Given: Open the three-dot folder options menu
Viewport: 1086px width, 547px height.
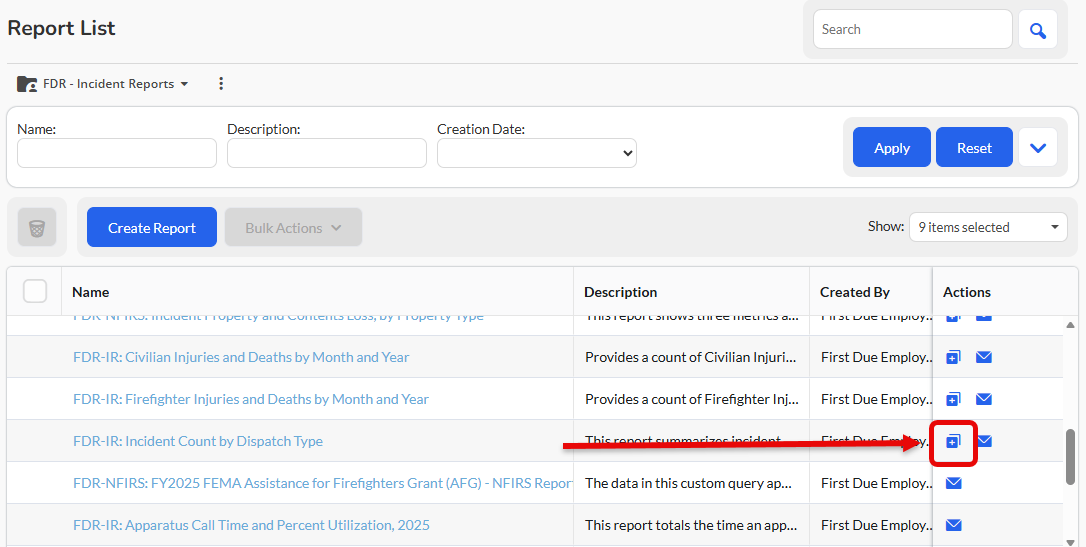Looking at the screenshot, I should (221, 84).
